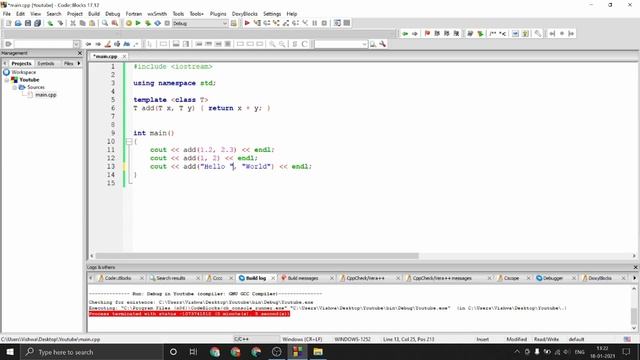Click the Cut toolbar icon
This screenshot has height=360, width=640.
click(x=73, y=23)
